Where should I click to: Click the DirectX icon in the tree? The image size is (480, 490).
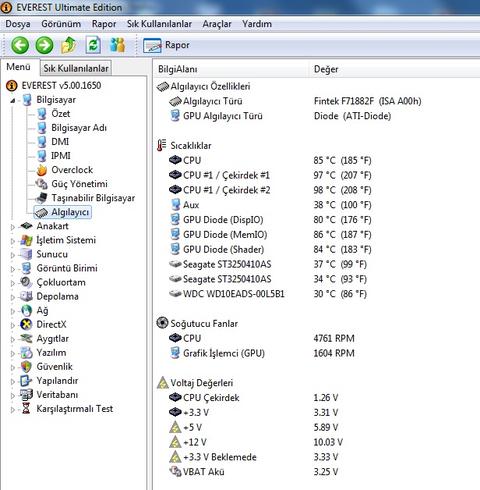point(26,324)
